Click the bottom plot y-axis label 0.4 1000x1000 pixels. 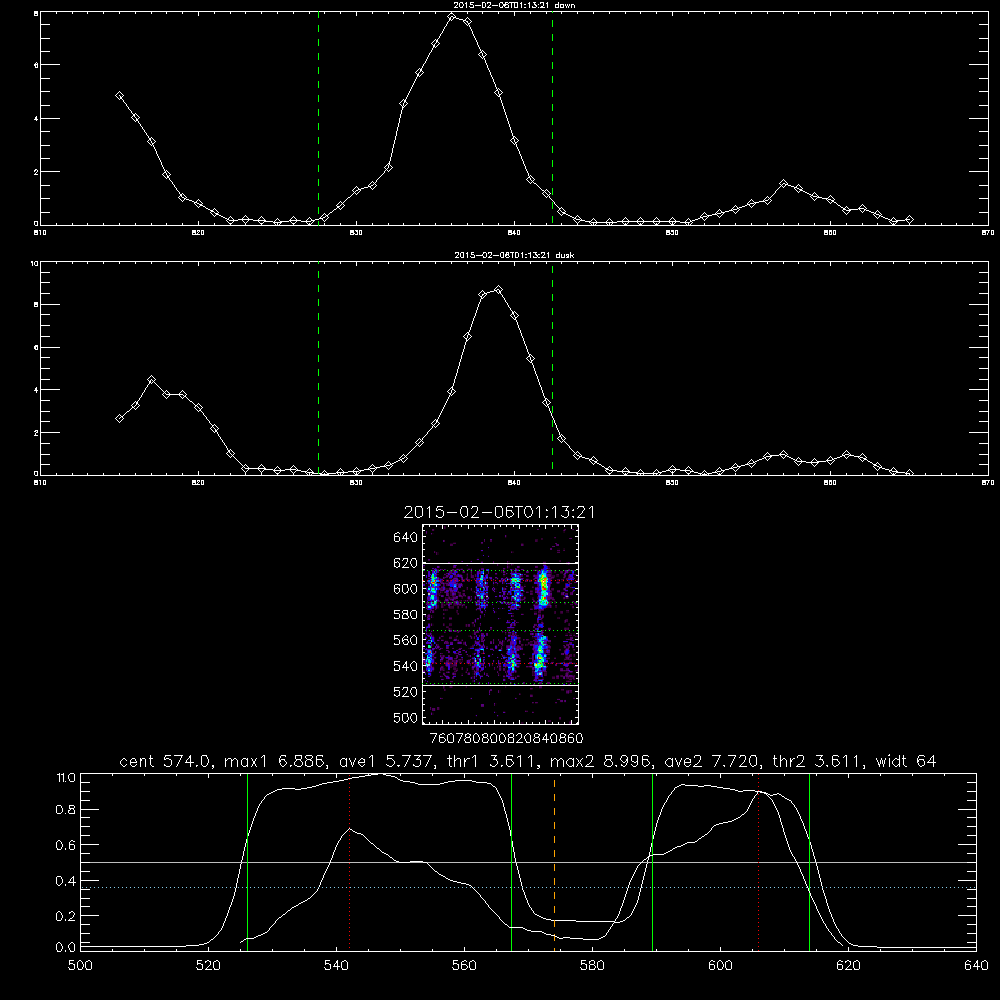tap(66, 881)
